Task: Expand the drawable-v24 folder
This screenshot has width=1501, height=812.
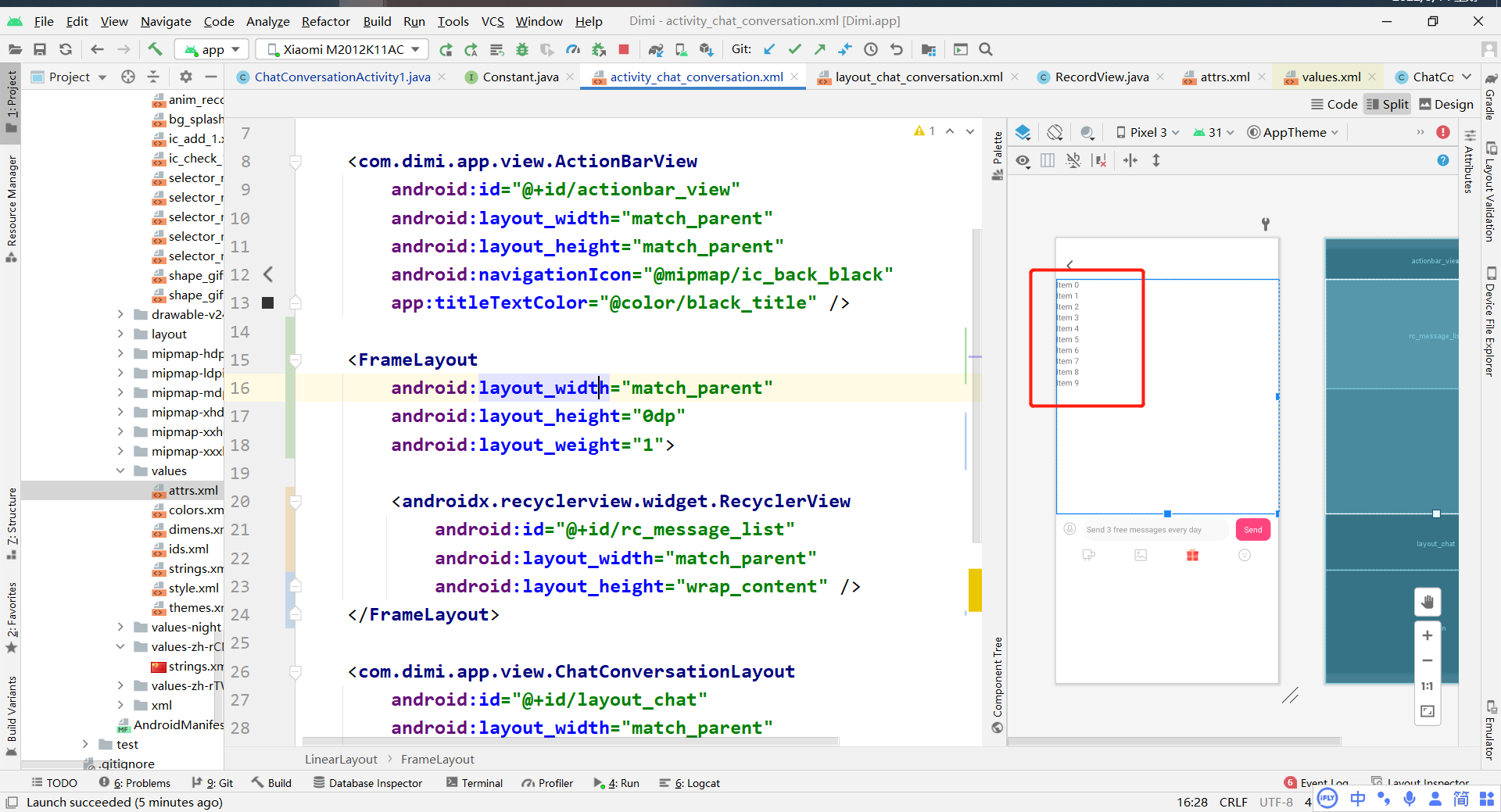Action: pos(120,314)
